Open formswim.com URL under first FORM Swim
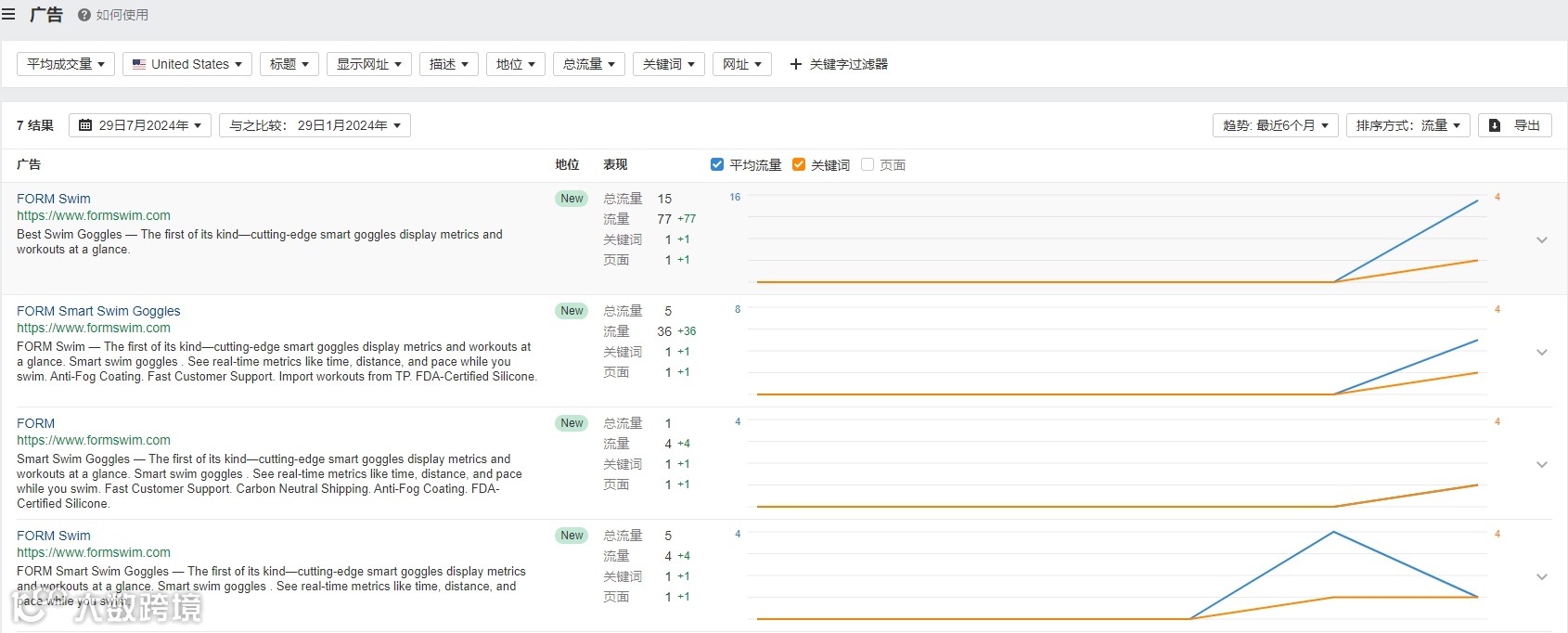 click(94, 215)
